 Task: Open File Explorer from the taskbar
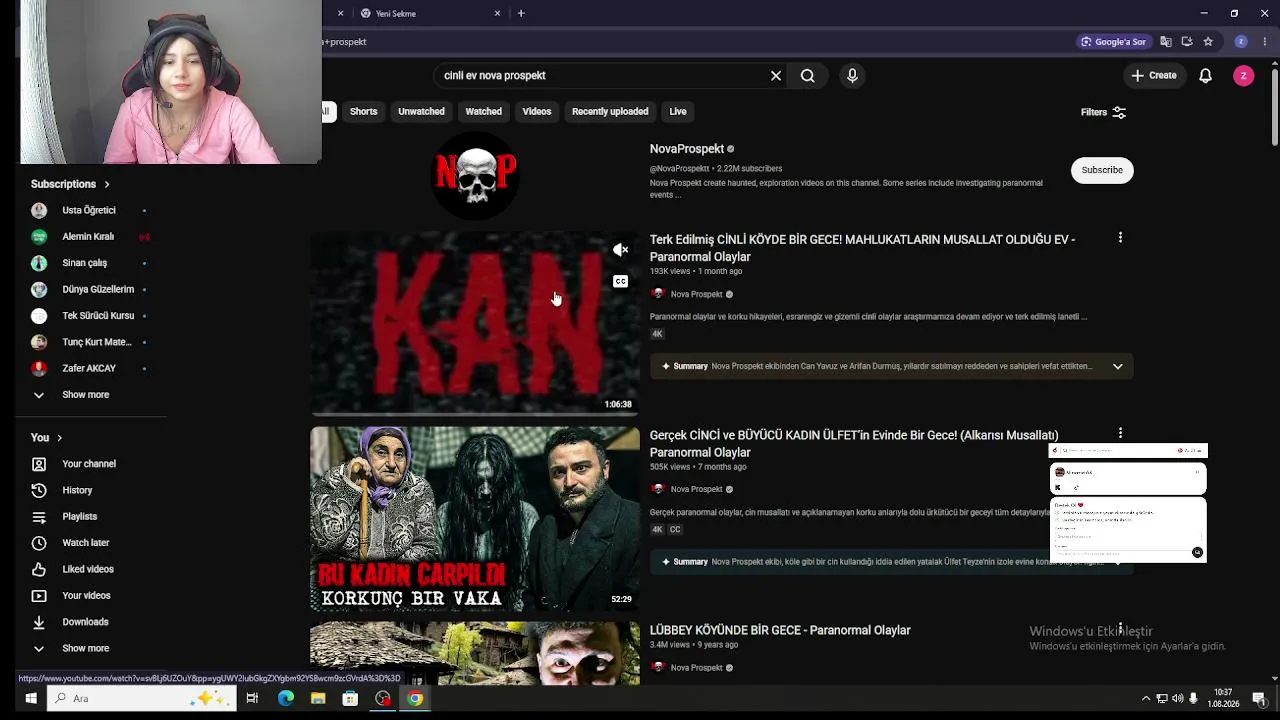318,698
